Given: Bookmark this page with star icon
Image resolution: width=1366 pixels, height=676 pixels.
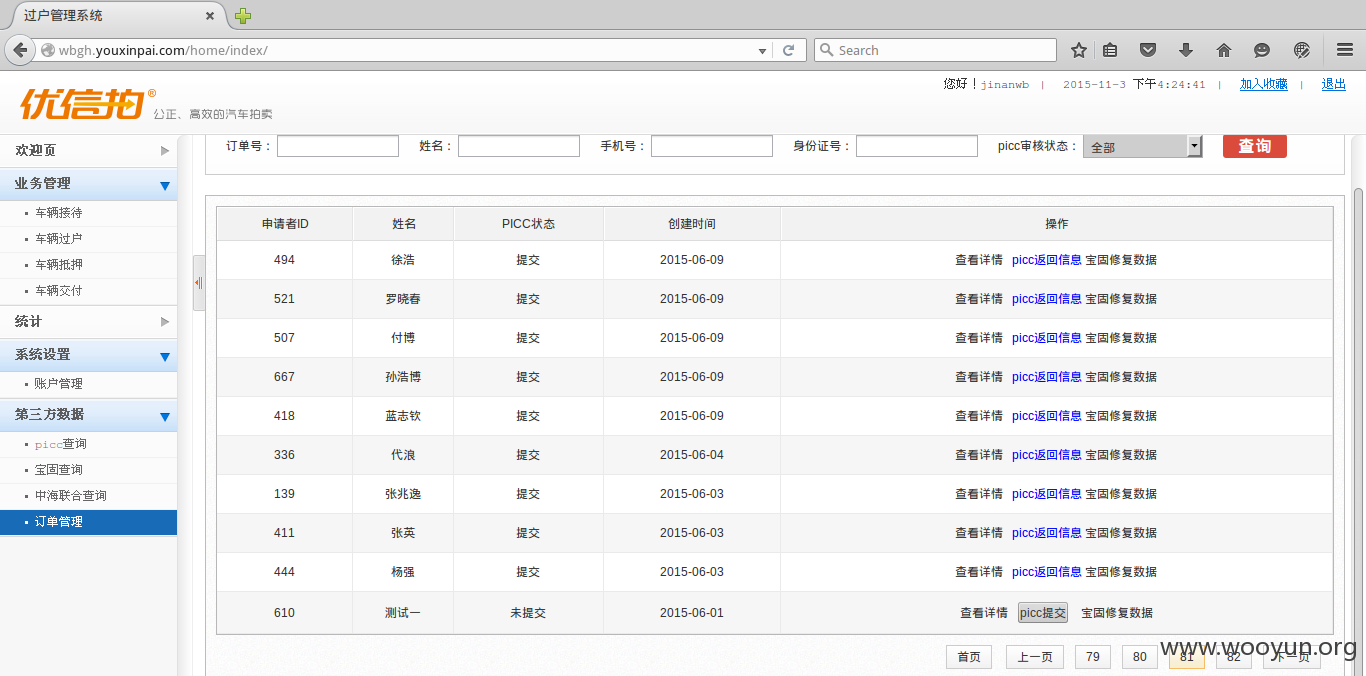Looking at the screenshot, I should [x=1079, y=50].
